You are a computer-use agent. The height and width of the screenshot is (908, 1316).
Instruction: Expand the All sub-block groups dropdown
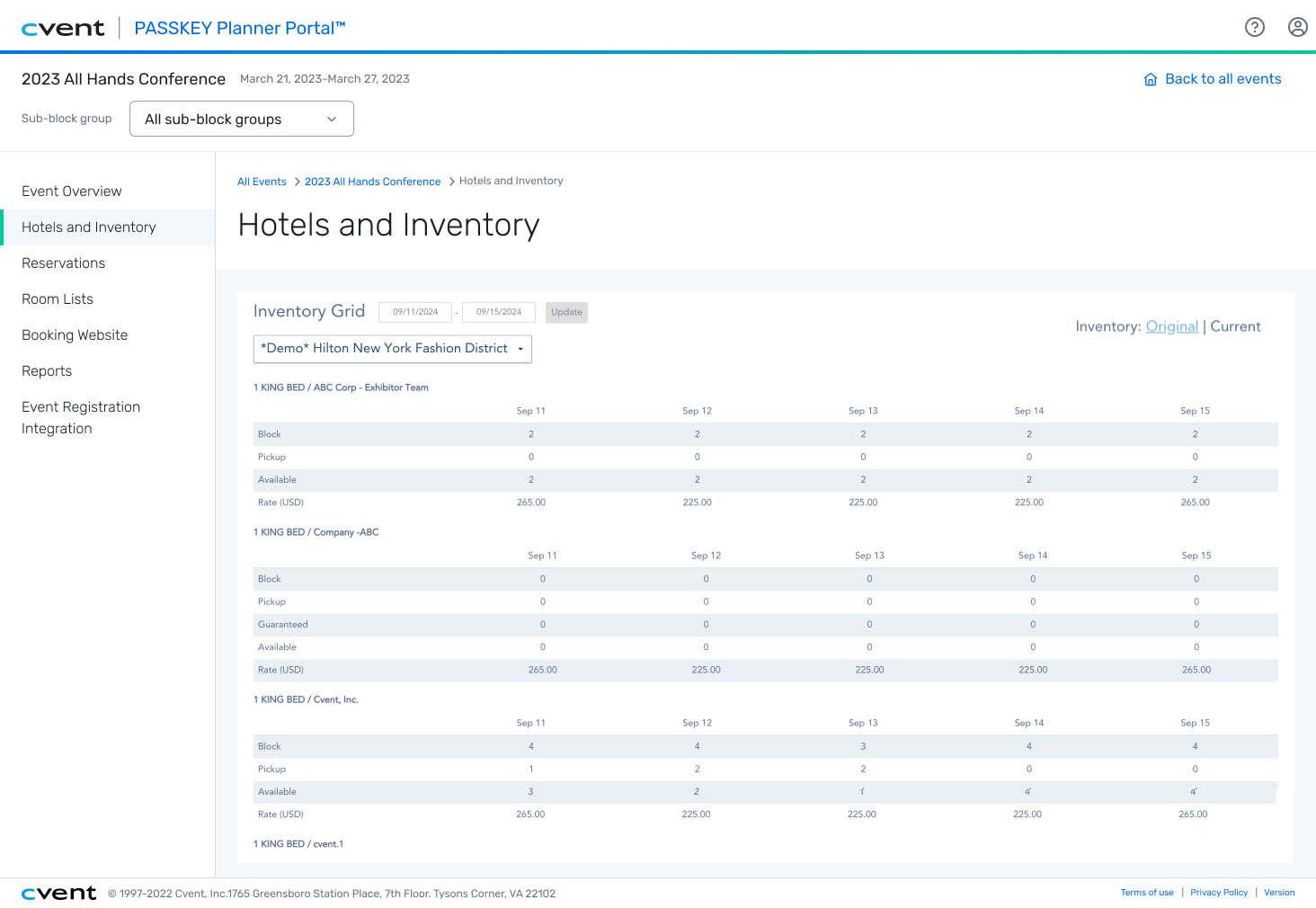[241, 119]
